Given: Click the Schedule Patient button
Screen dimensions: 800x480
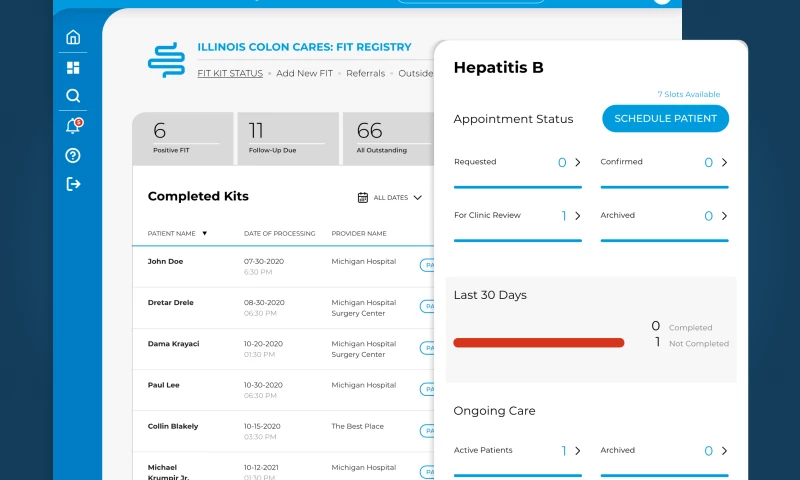Looking at the screenshot, I should [665, 118].
